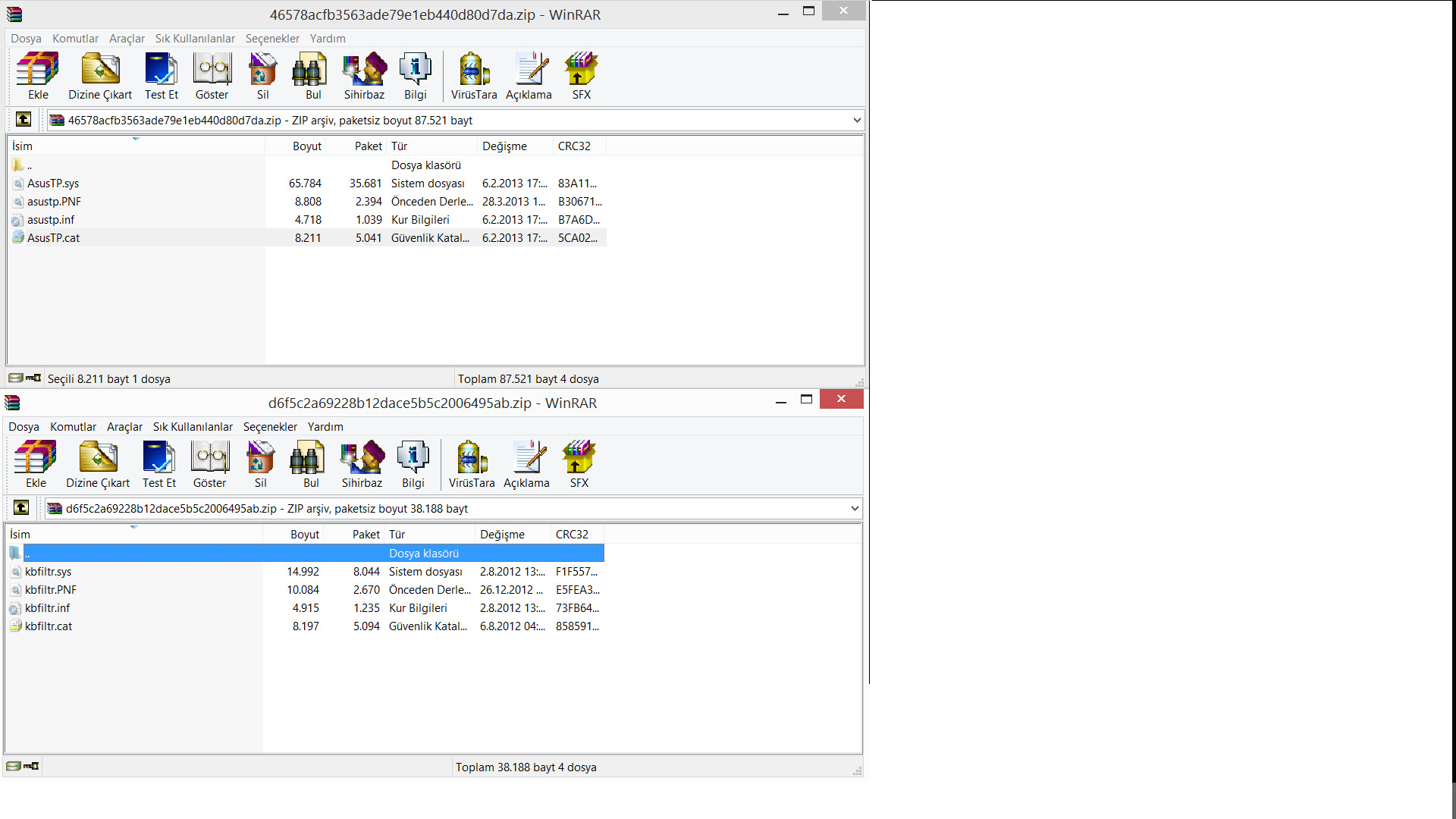
Task: Click Açıklama icon in bottom WinRAR window
Action: (527, 464)
